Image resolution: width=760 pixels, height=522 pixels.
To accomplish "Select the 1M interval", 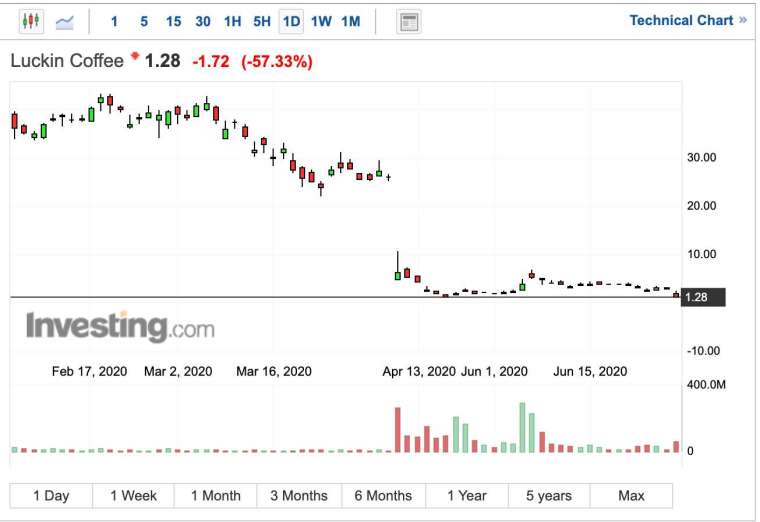I will point(350,22).
